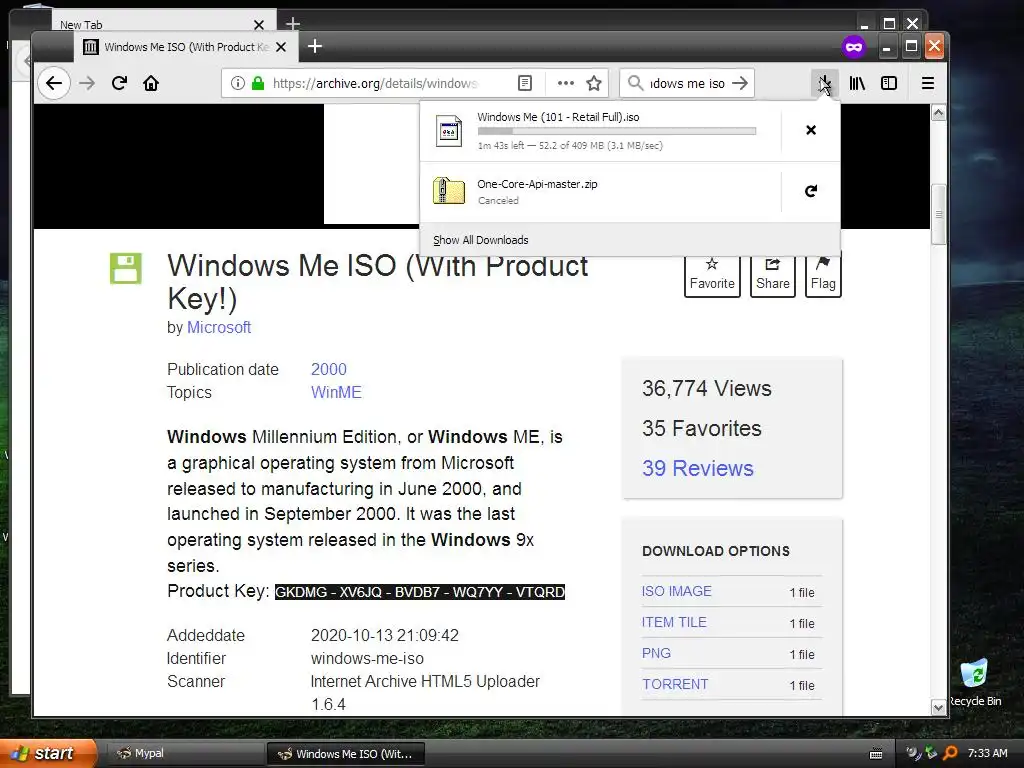Click the private browsing mask icon
This screenshot has height=768, width=1024.
tap(854, 47)
